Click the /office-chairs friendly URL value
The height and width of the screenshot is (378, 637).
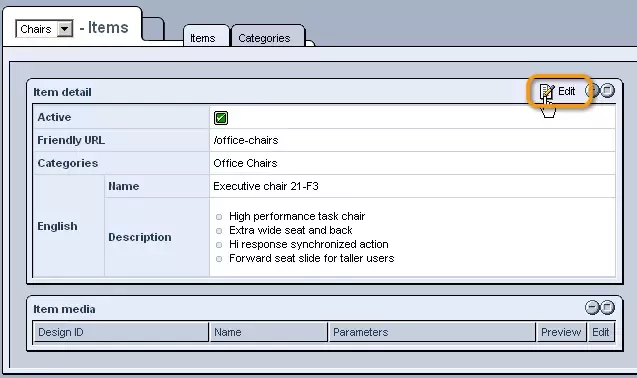tap(246, 140)
